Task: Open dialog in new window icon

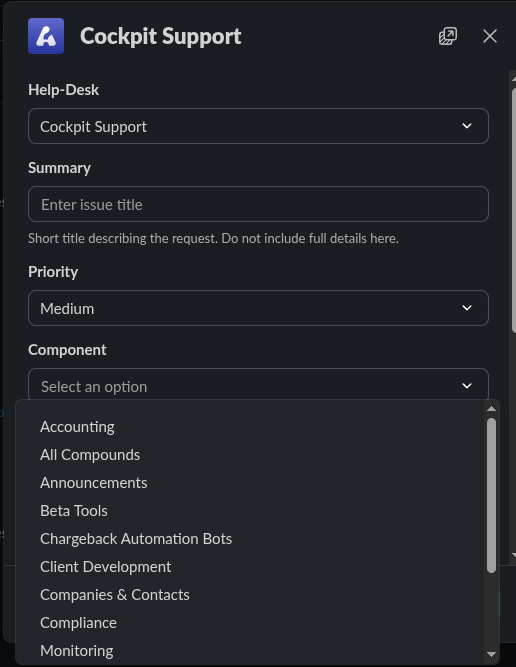Action: click(448, 36)
